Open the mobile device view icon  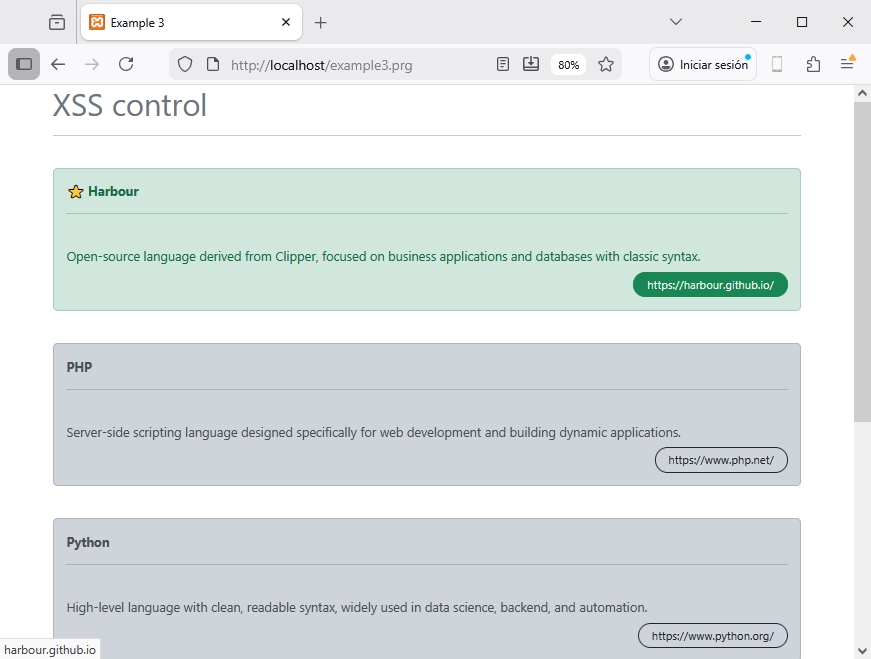pos(777,64)
